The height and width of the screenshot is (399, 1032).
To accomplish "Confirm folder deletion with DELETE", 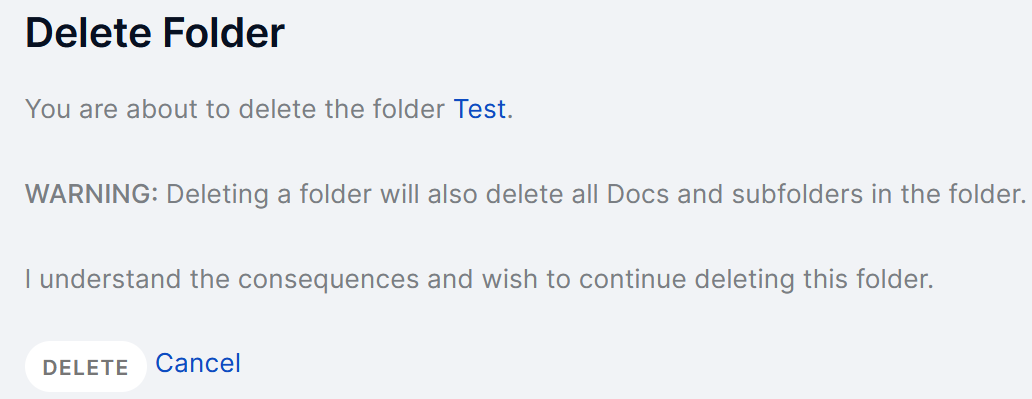I will [86, 367].
